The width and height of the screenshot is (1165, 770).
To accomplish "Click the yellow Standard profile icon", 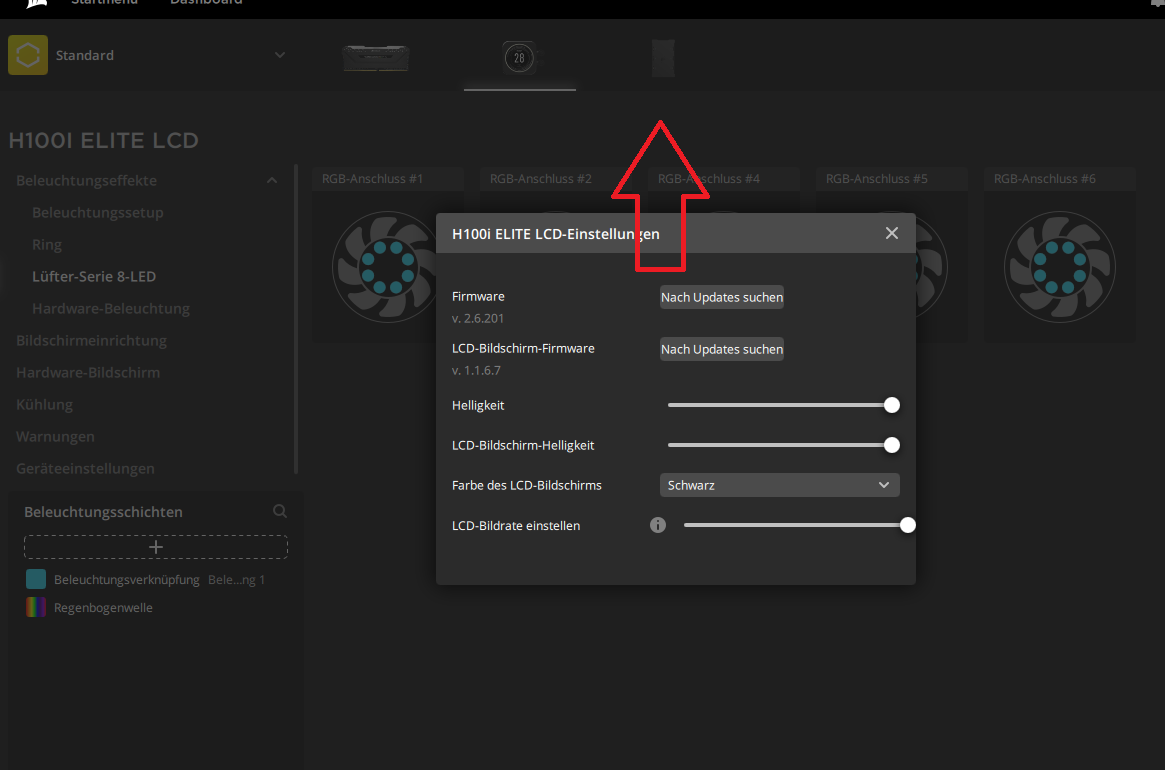I will pos(27,55).
